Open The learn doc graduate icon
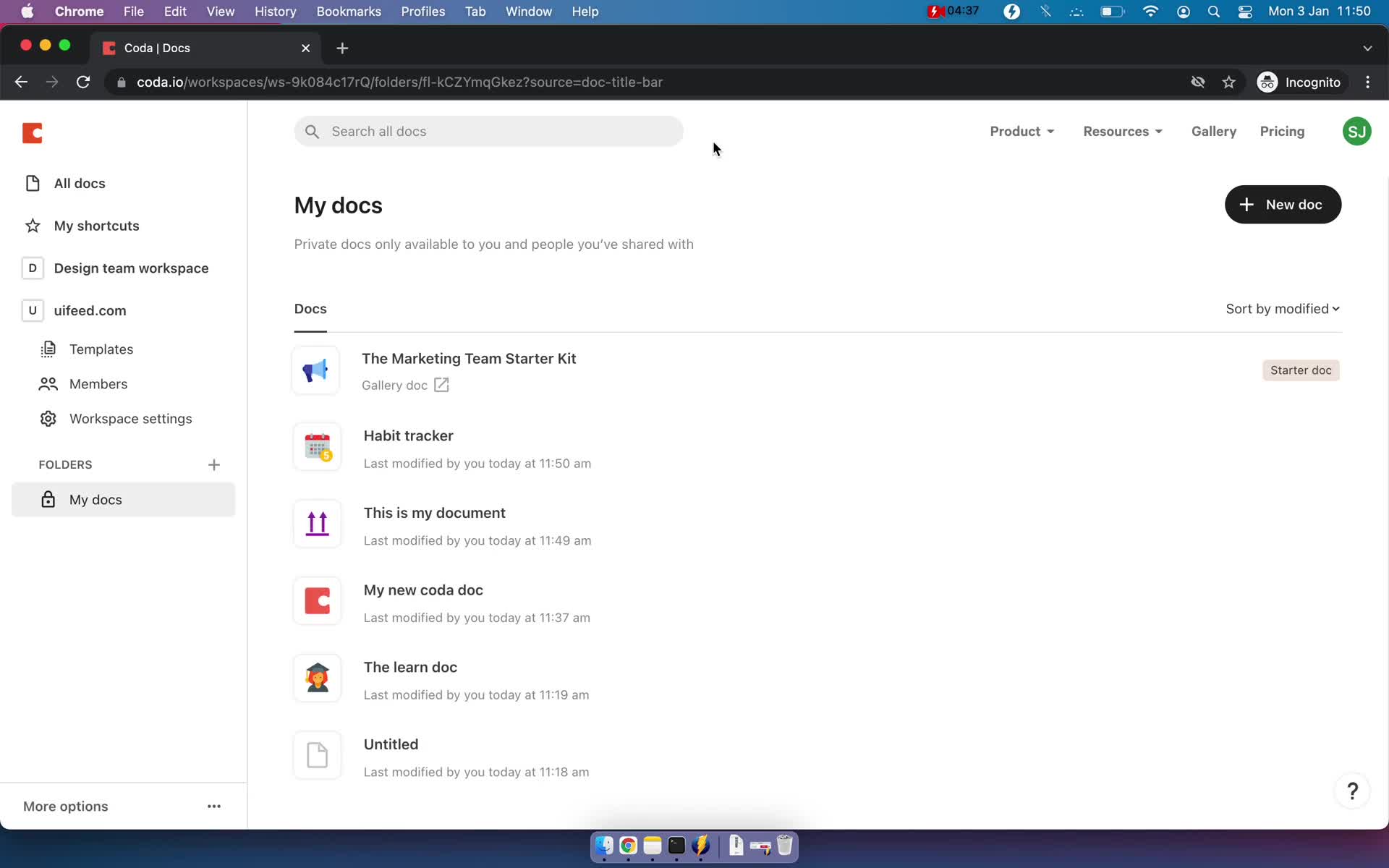This screenshot has height=868, width=1389. click(x=317, y=679)
